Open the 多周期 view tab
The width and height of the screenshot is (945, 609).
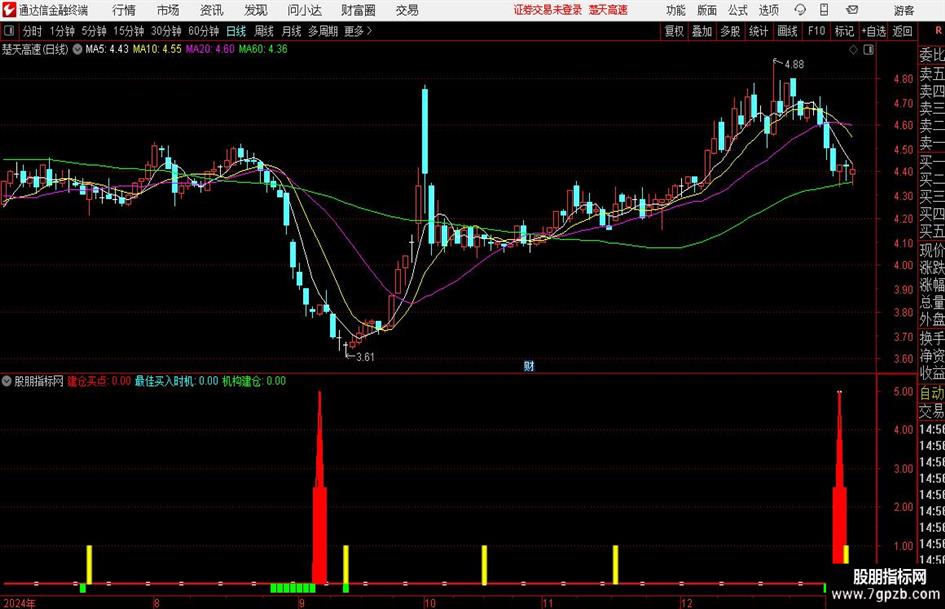(x=323, y=31)
